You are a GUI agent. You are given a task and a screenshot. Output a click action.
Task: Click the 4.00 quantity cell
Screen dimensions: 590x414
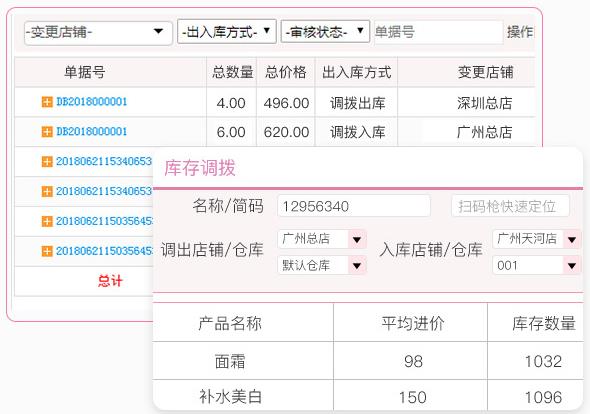231,103
